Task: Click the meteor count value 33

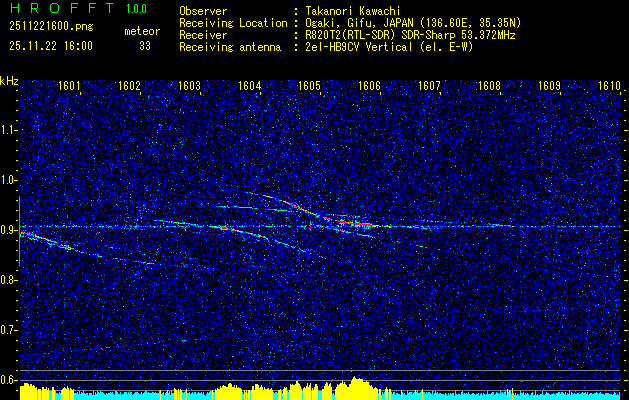Action: pos(145,46)
